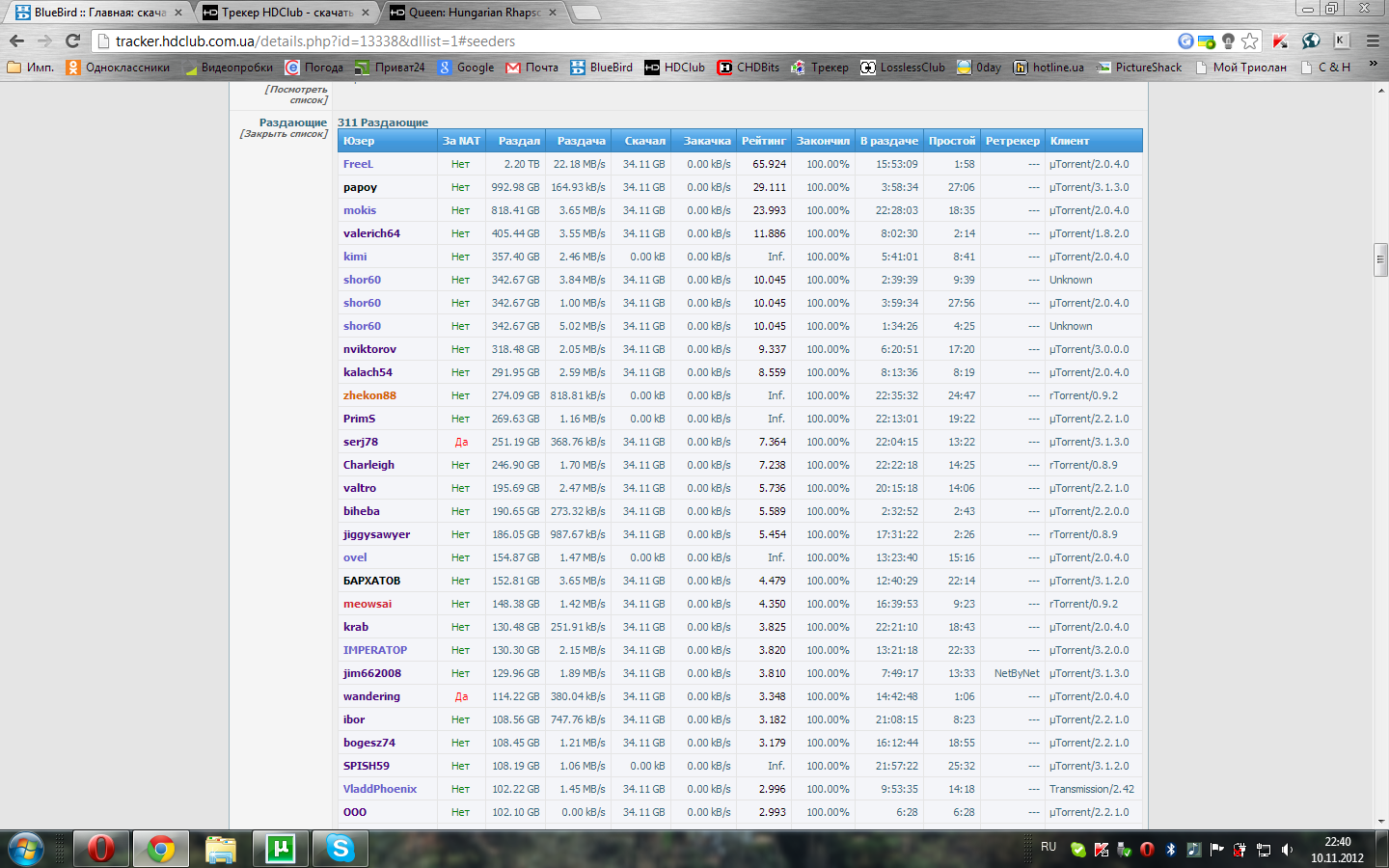Open Skype from the taskbar

coord(340,849)
